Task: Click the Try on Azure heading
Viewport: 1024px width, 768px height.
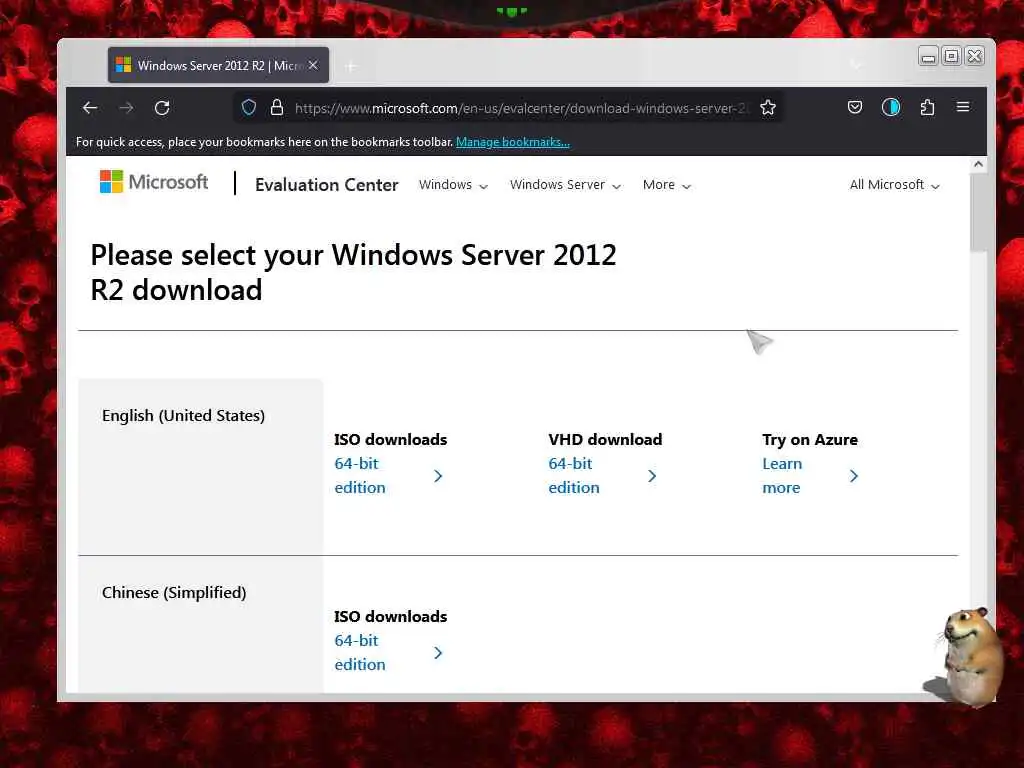Action: 810,440
